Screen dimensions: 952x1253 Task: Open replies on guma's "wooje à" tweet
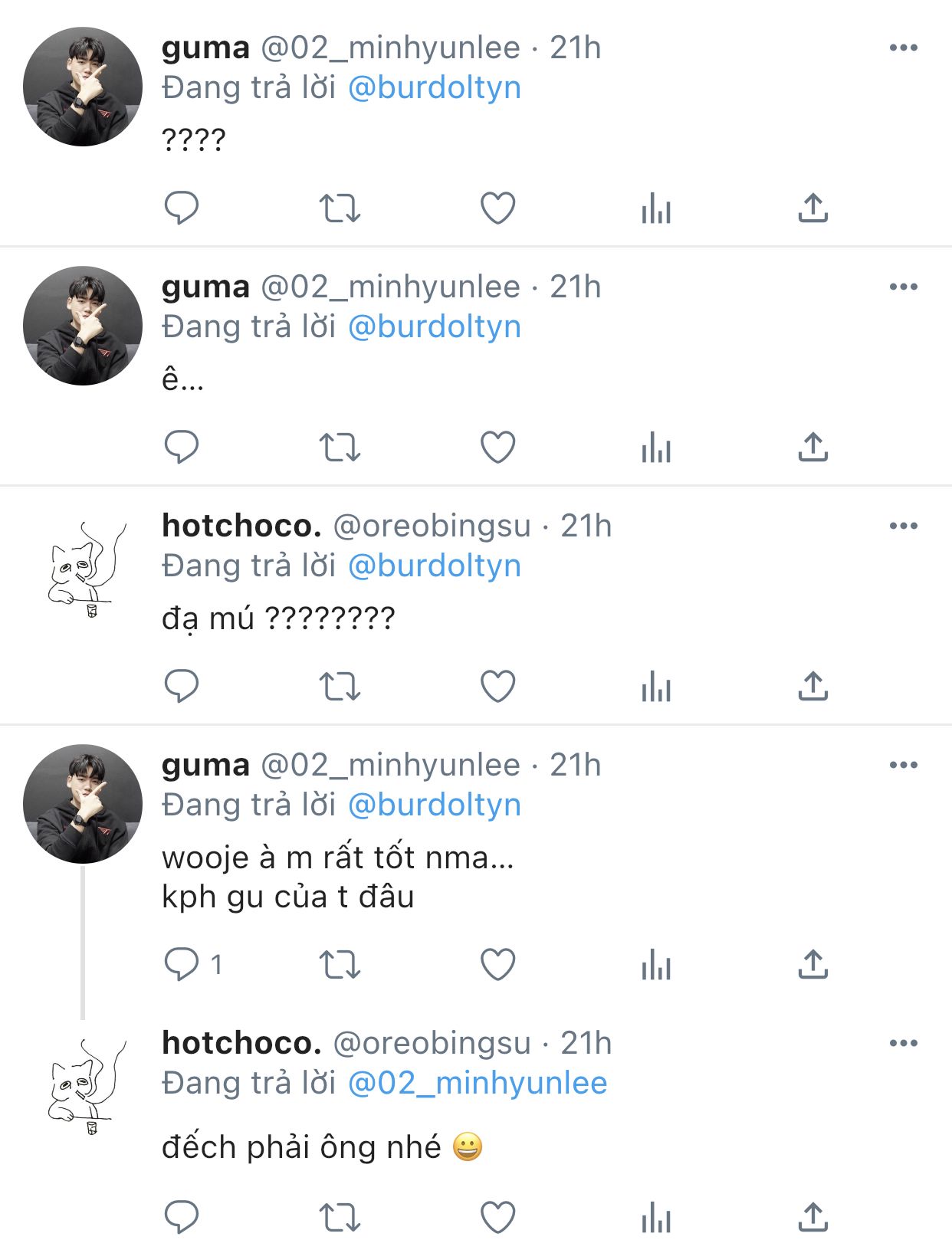pos(182,964)
